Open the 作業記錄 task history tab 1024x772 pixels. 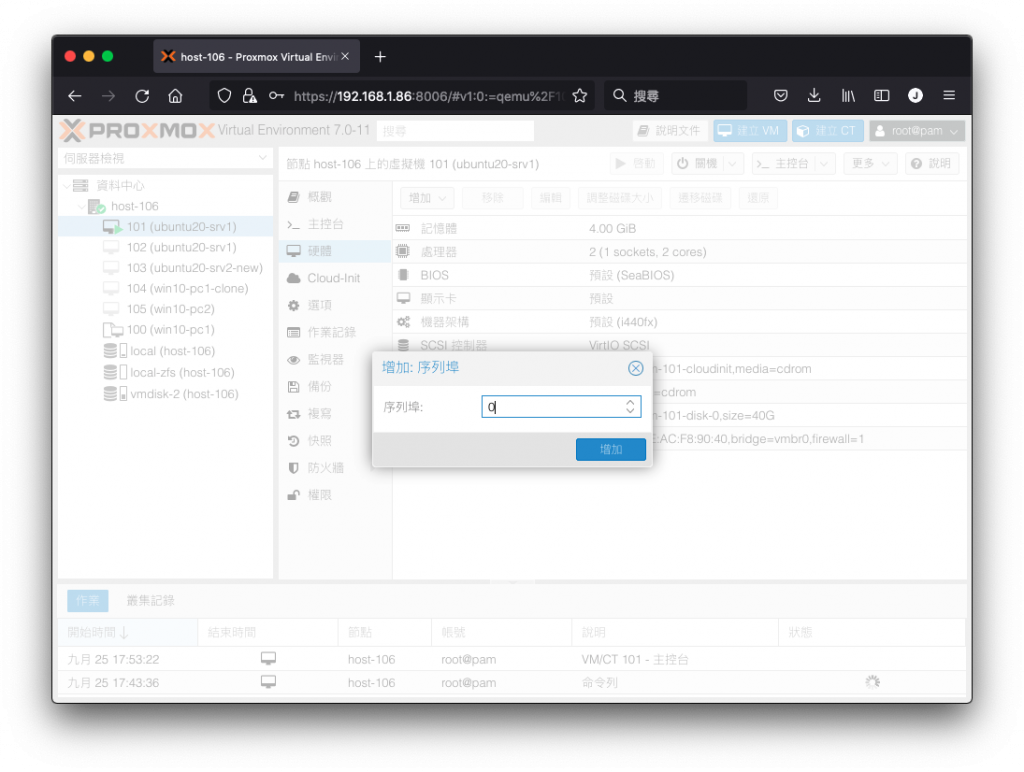tap(332, 332)
